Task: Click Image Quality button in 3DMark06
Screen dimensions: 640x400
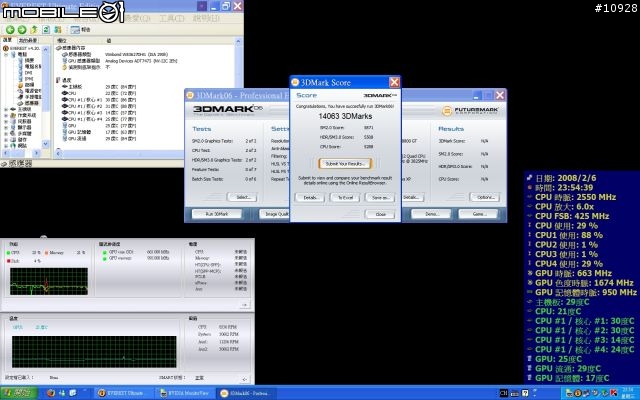Action: coord(274,214)
